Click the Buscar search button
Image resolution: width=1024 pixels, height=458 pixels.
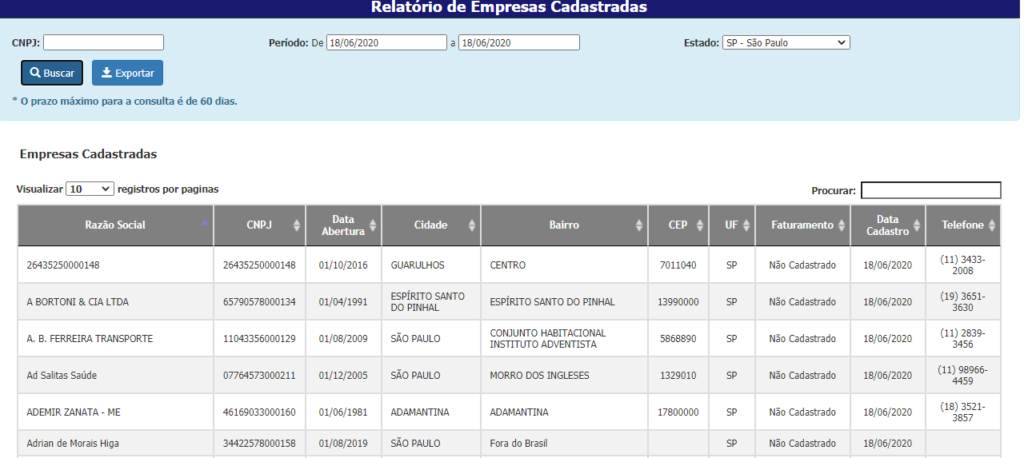(x=52, y=73)
